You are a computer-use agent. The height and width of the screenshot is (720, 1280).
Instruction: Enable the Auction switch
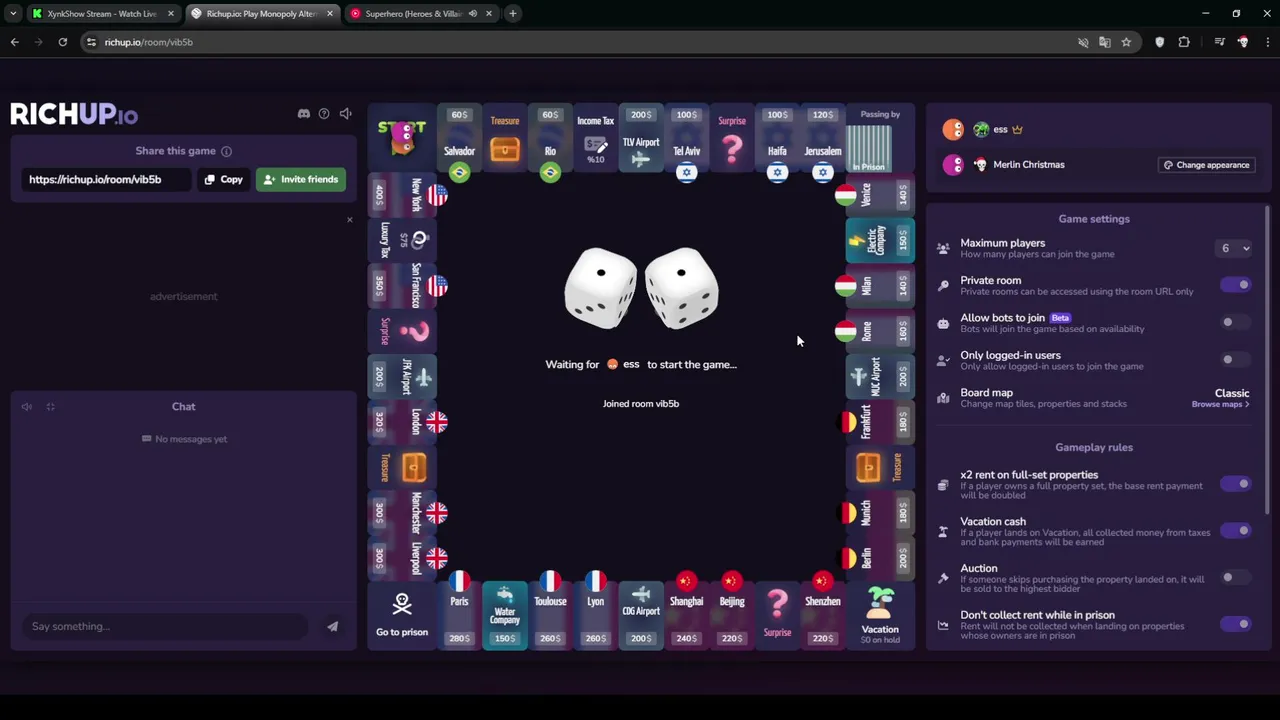(x=1236, y=577)
